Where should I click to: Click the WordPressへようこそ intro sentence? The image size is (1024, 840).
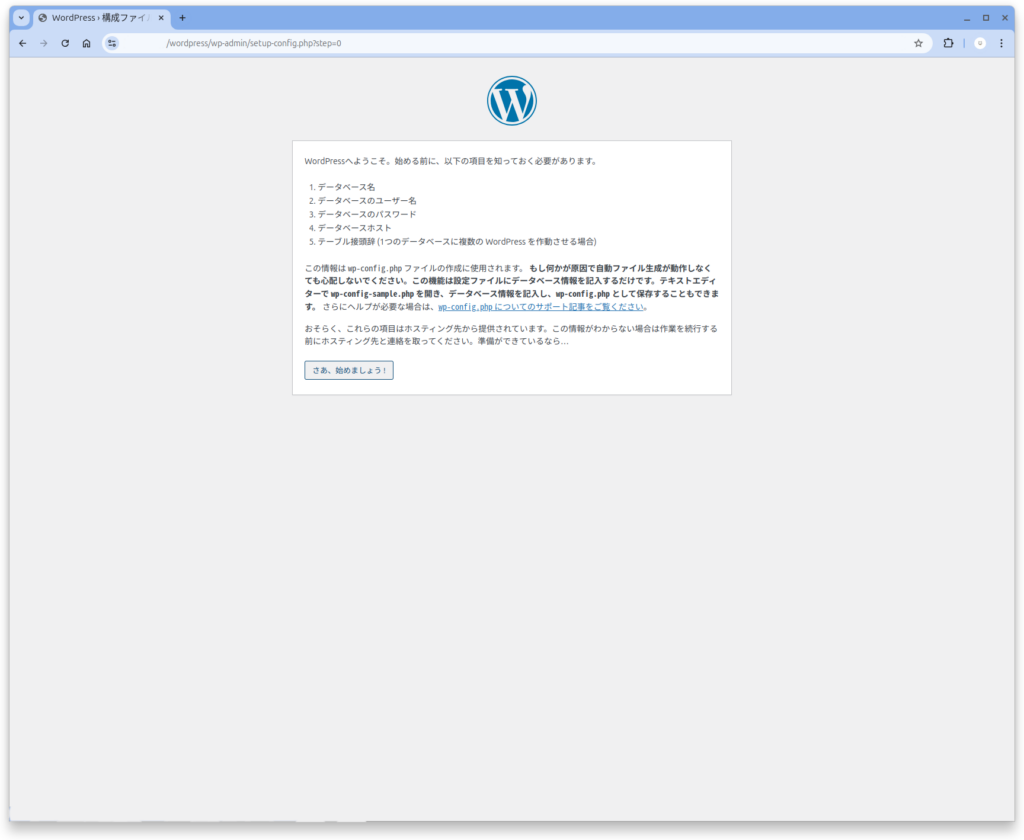pos(452,161)
